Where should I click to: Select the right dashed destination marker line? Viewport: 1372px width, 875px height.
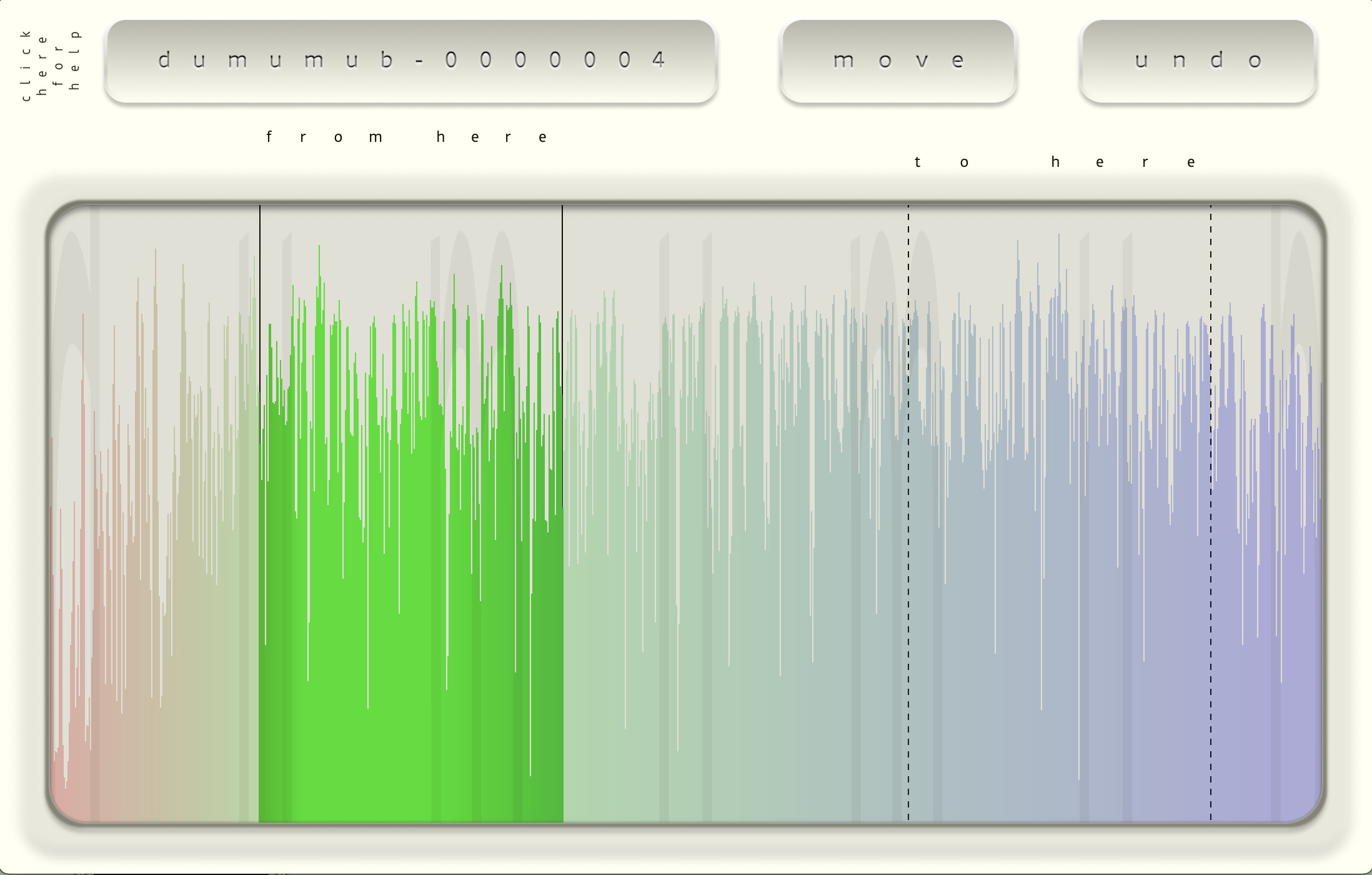pyautogui.click(x=1211, y=512)
